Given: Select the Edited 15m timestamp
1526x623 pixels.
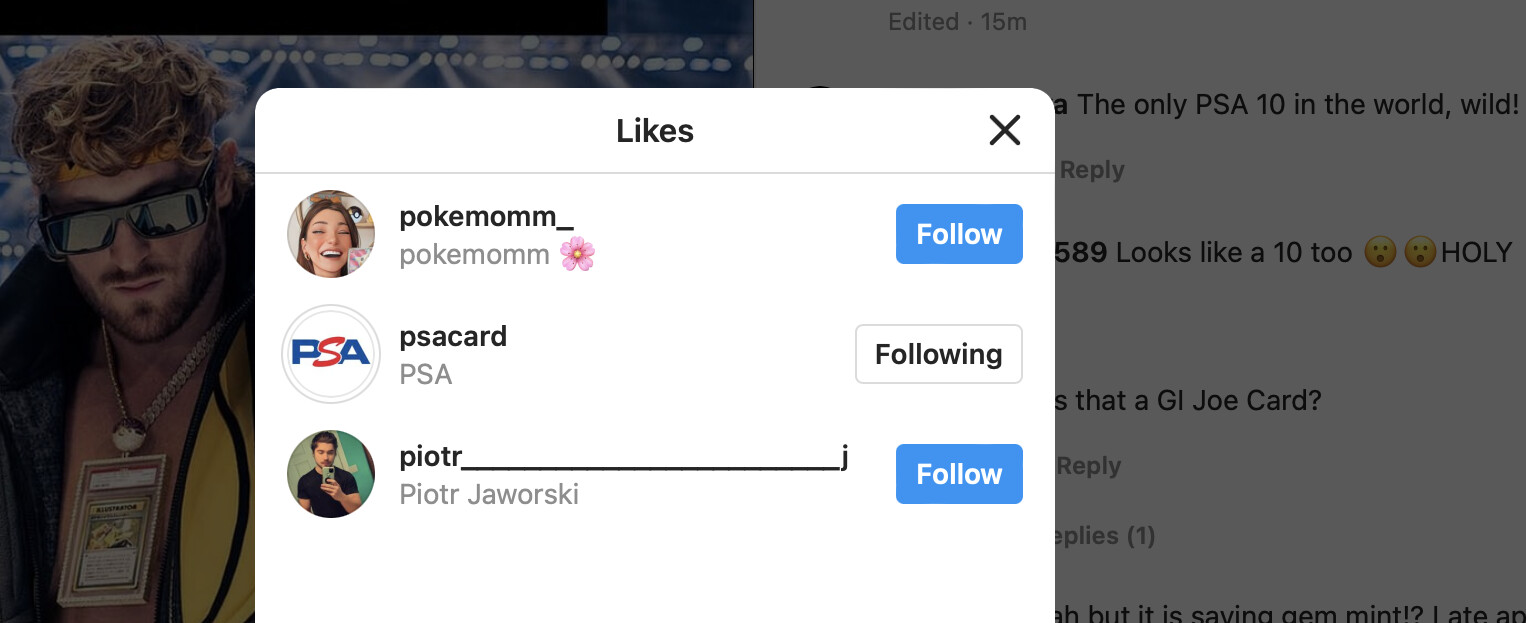Looking at the screenshot, I should (957, 22).
